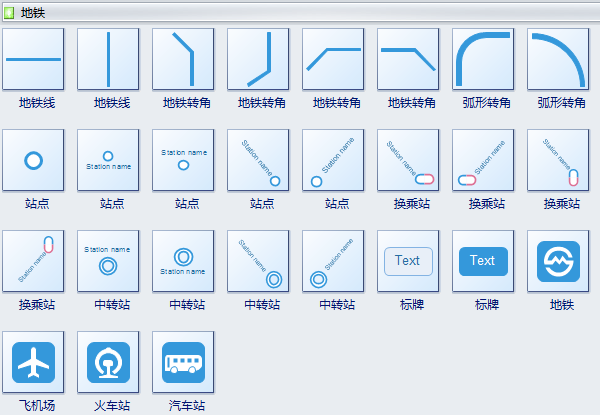The width and height of the screenshot is (600, 415).
Task: Select the 地铁 metro logo symbol
Action: coord(558,261)
